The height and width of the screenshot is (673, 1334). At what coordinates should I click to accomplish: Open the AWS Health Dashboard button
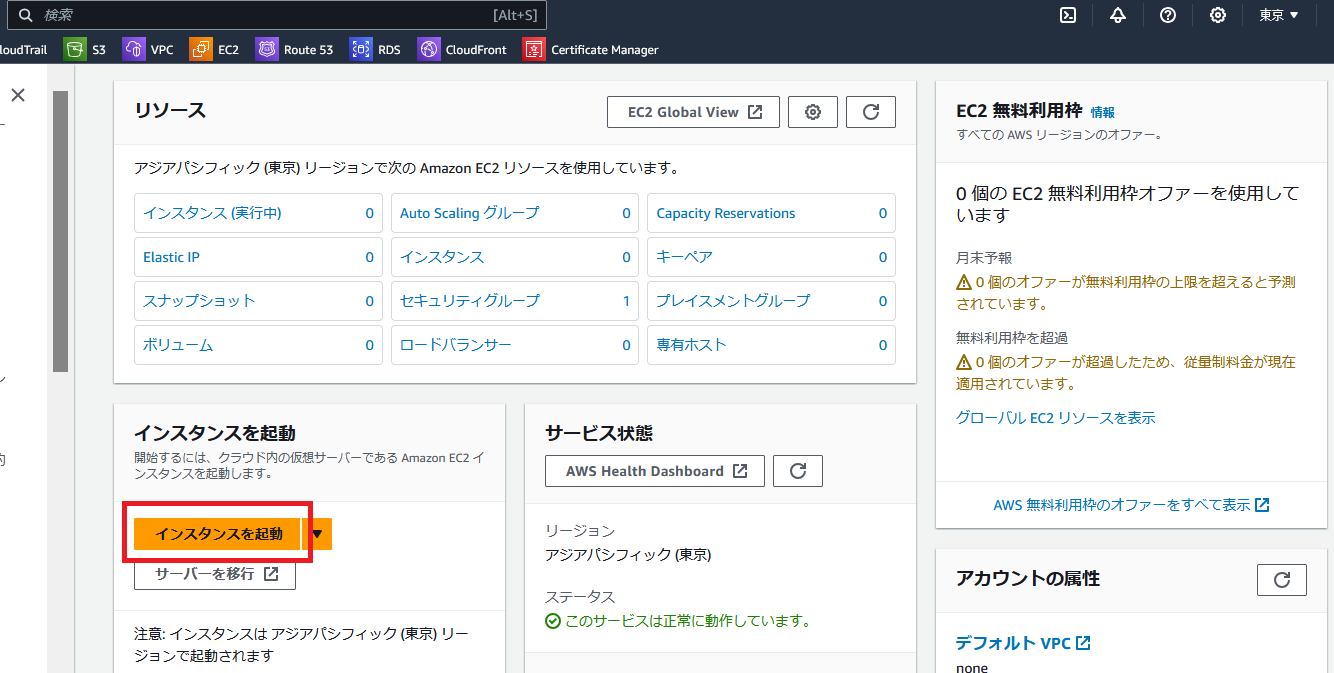click(x=655, y=471)
